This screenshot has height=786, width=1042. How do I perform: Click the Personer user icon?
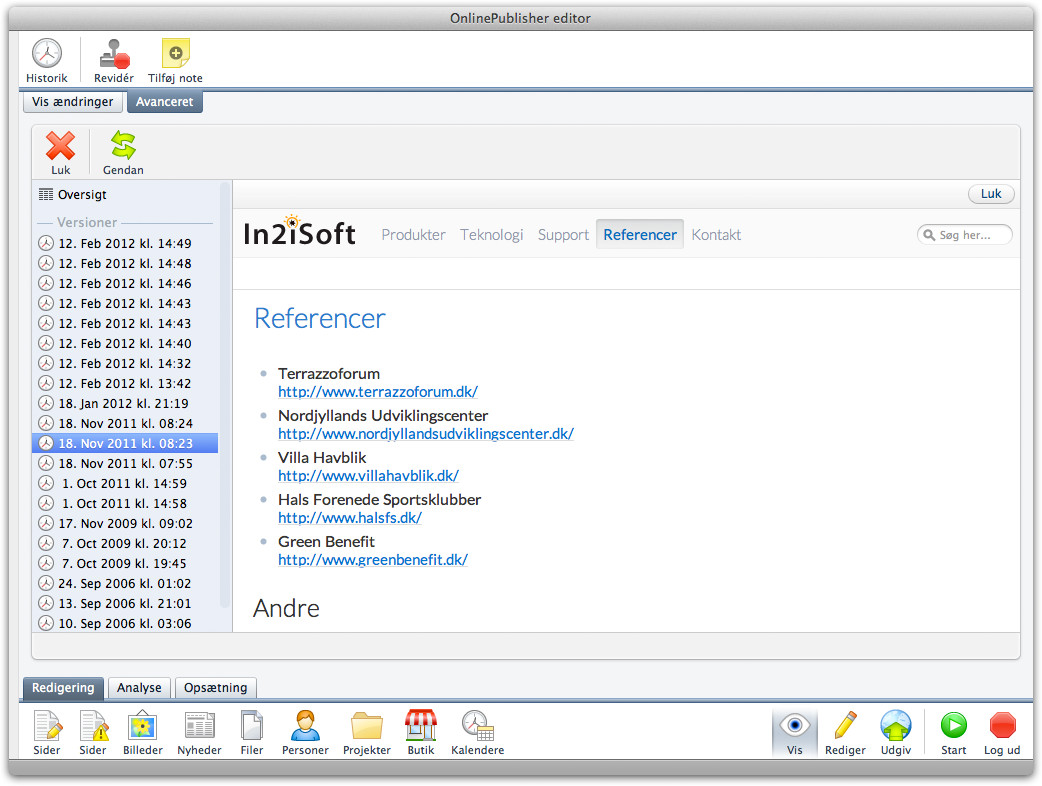tap(305, 726)
